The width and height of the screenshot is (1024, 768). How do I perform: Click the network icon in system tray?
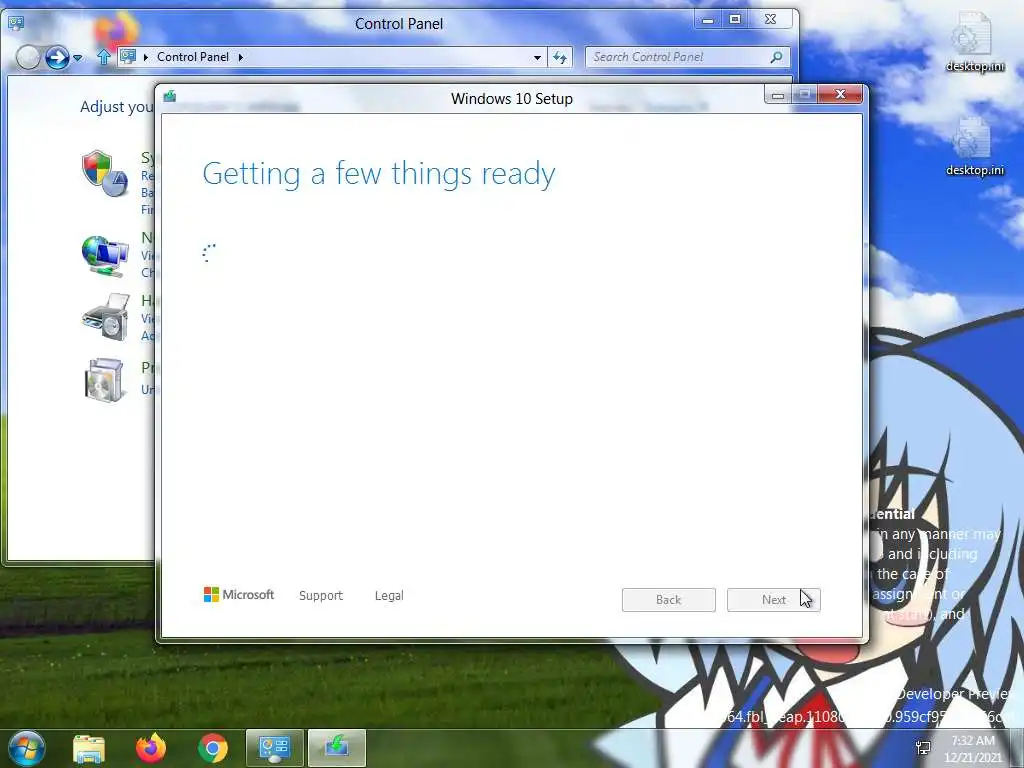click(x=923, y=748)
